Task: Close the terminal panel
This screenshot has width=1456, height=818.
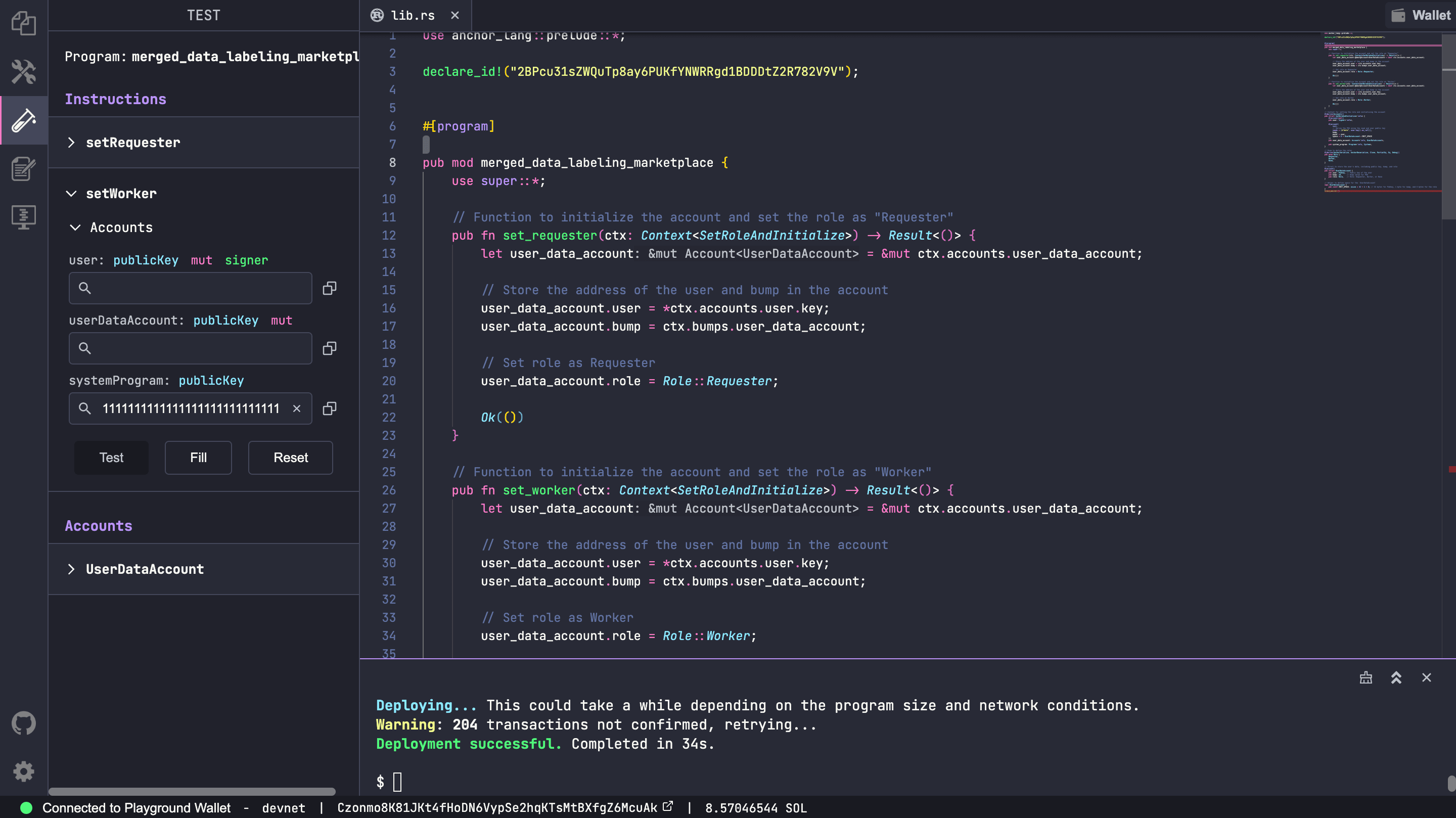Action: 1427,677
